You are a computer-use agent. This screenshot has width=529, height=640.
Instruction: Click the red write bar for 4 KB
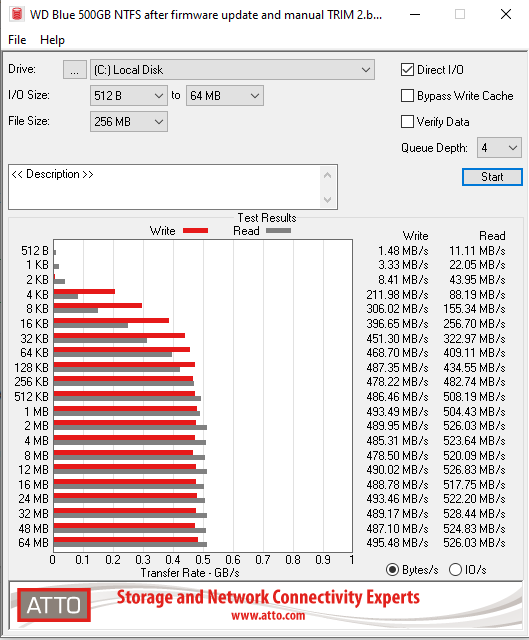(84, 291)
